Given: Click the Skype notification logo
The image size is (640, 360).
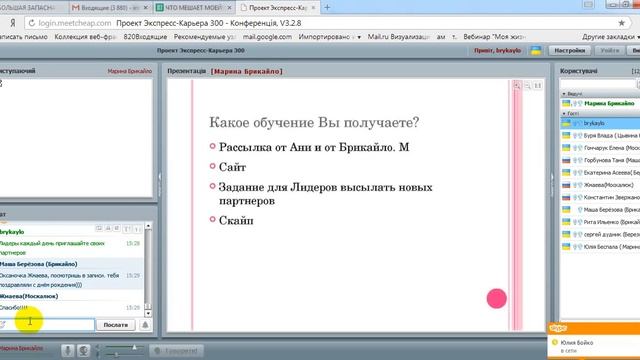Looking at the screenshot, I should 558,328.
